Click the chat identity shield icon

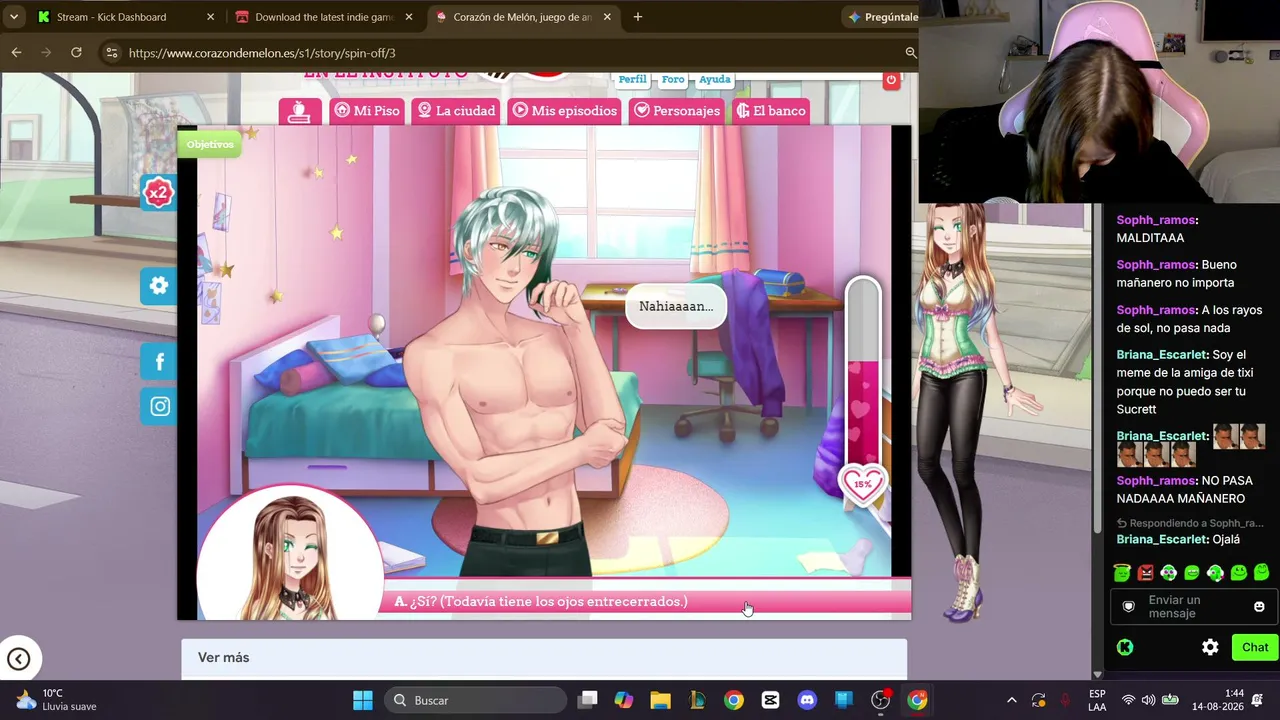pyautogui.click(x=1129, y=607)
